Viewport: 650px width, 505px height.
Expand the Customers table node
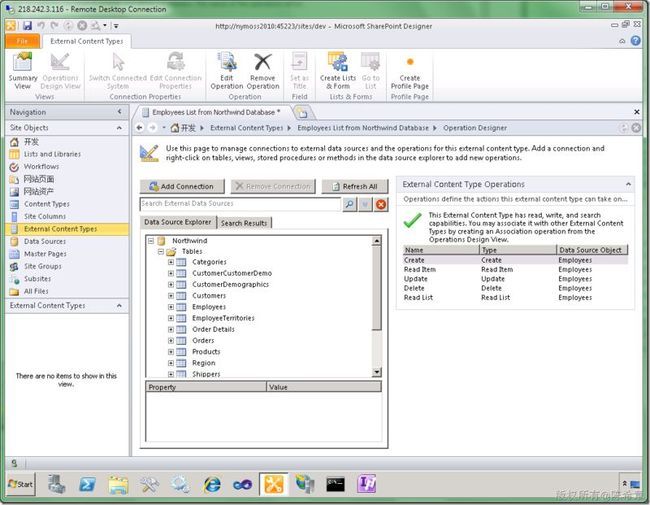[x=170, y=296]
